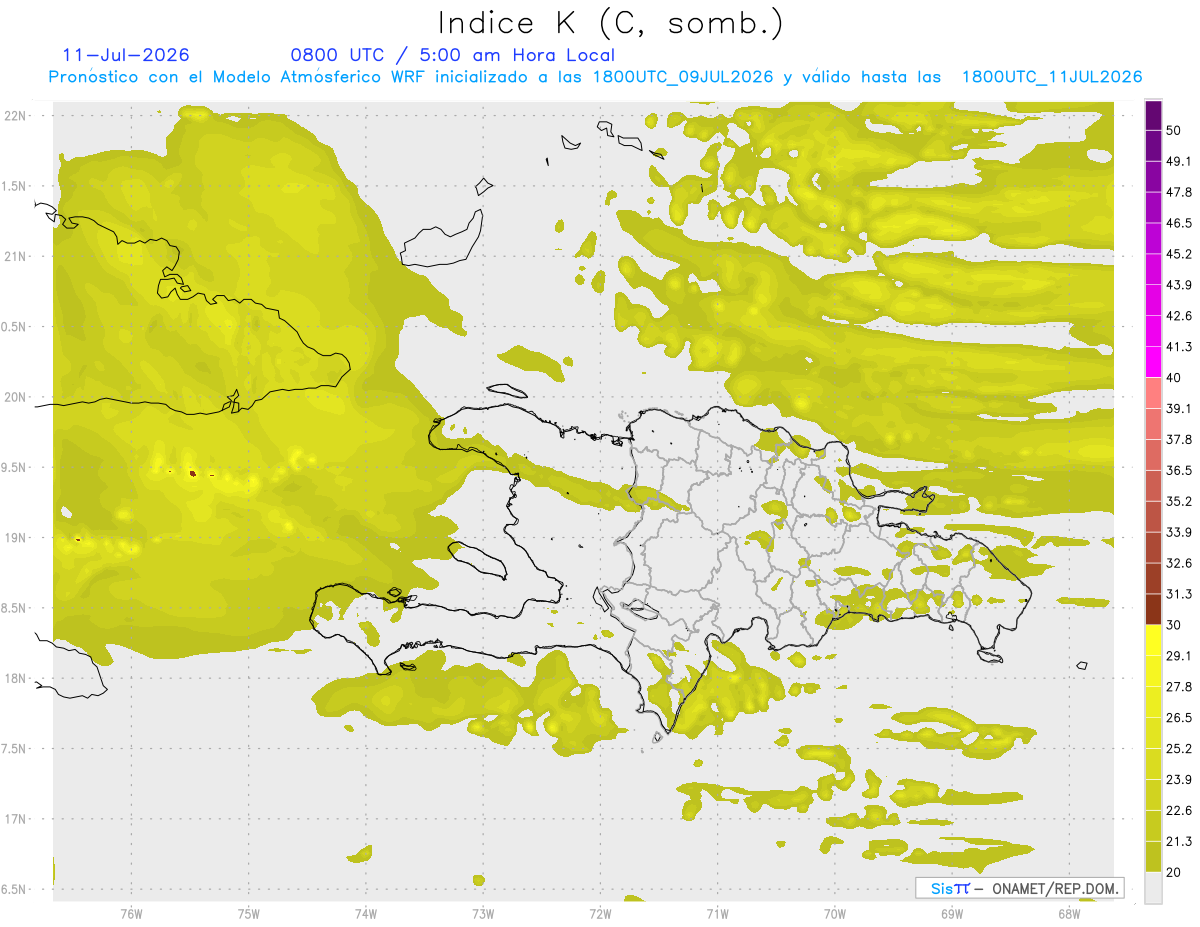1200x927 pixels.
Task: Pick the colorbar value 33.9
Action: 1179,532
